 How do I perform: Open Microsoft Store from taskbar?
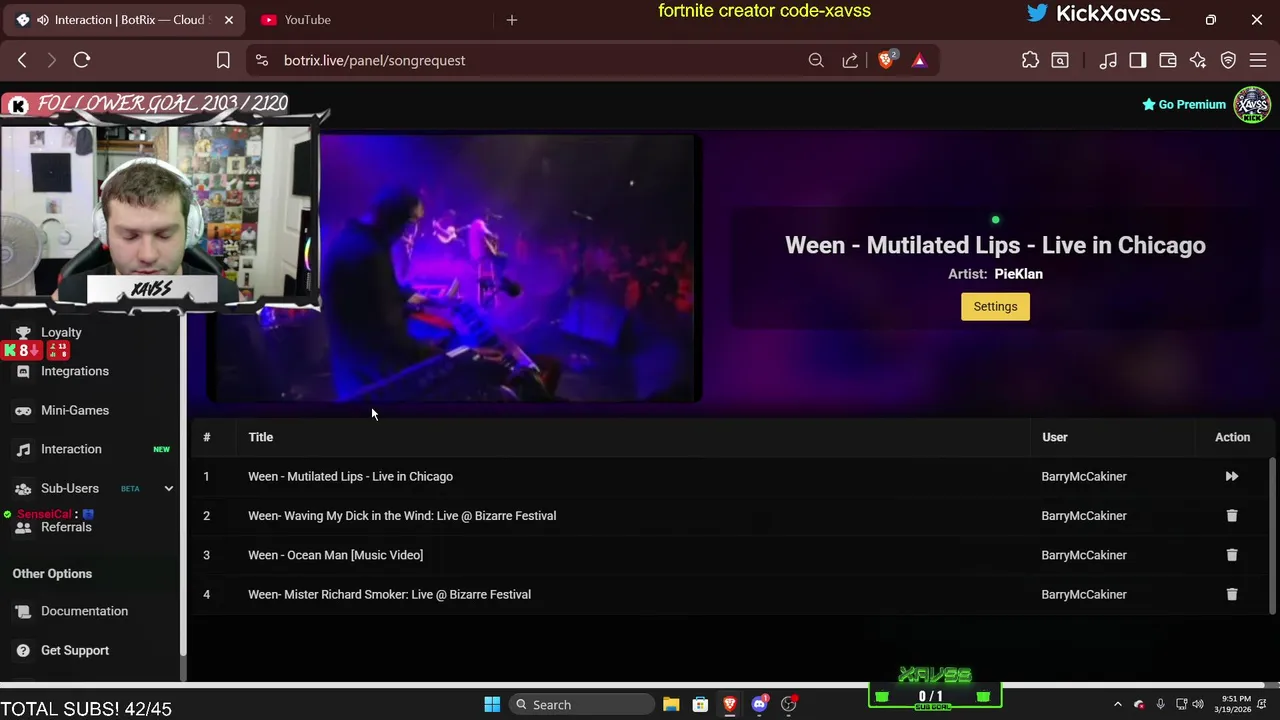pyautogui.click(x=700, y=705)
